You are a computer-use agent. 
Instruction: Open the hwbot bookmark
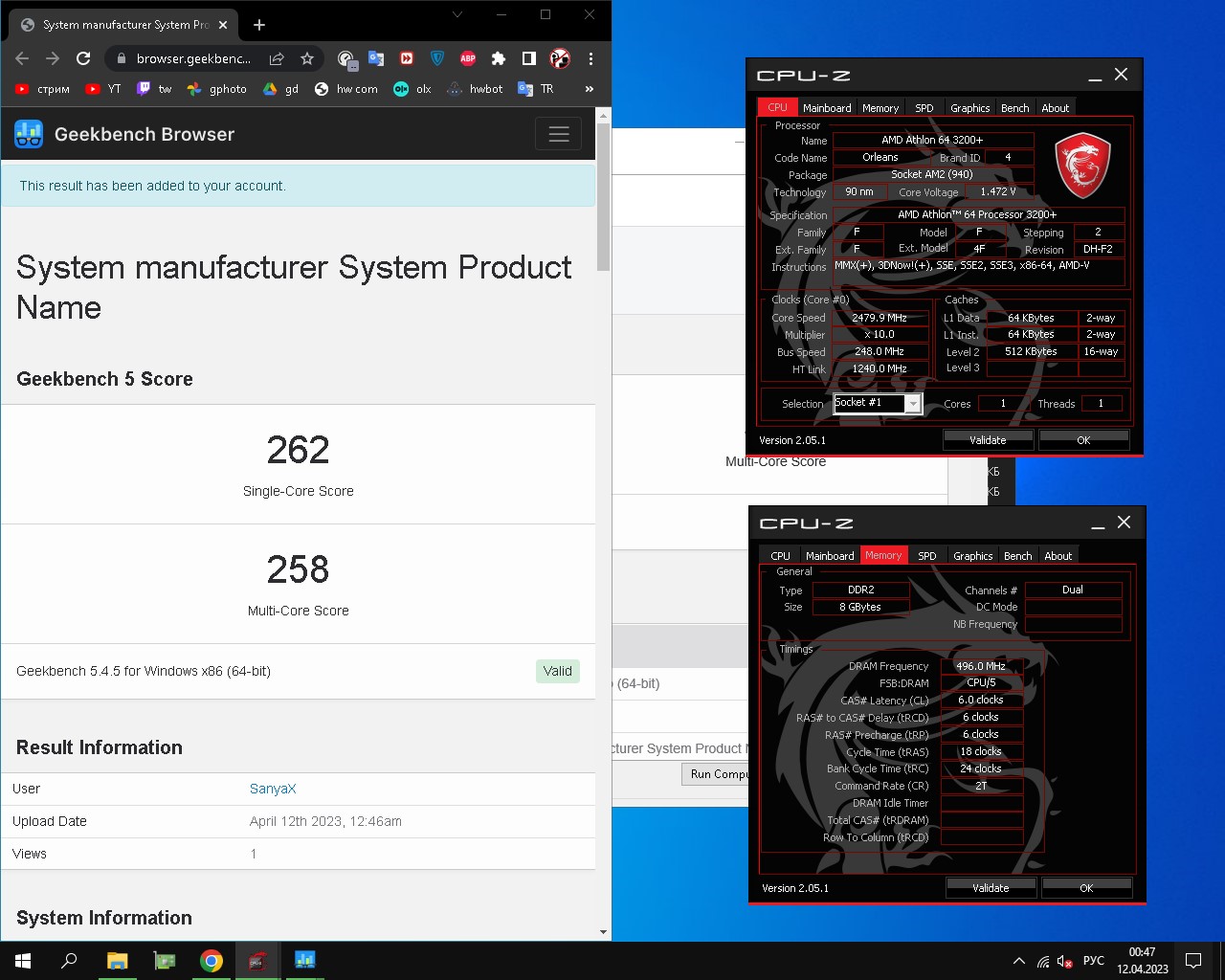click(475, 89)
